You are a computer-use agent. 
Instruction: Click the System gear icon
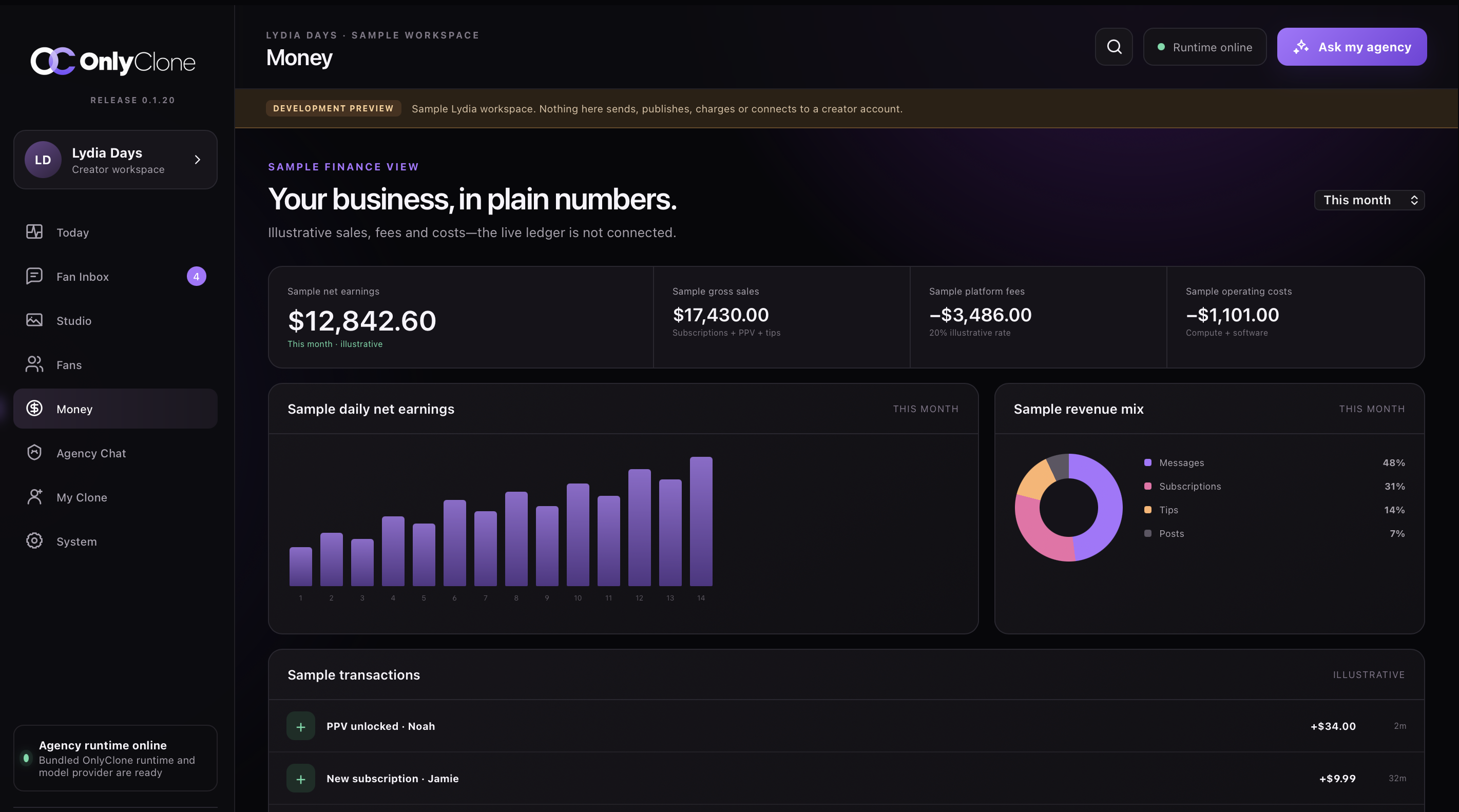coord(34,541)
